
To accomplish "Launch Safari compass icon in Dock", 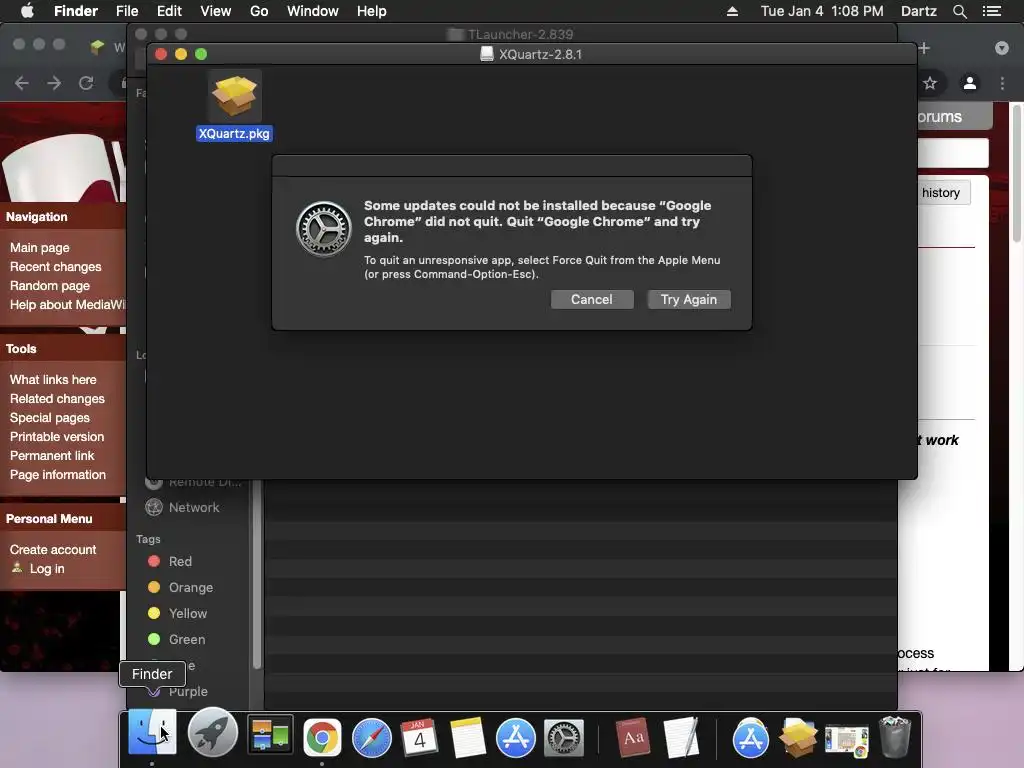I will pos(372,737).
